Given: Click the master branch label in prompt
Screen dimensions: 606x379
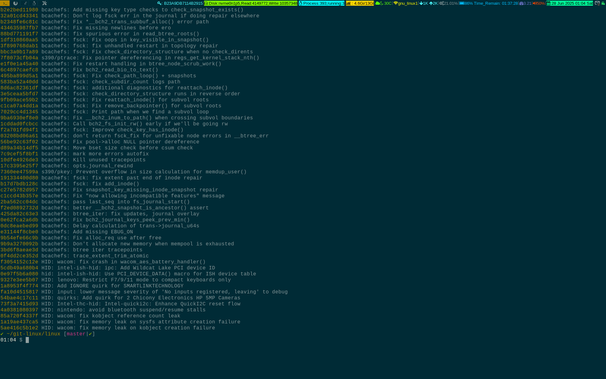Looking at the screenshot, I should (x=76, y=334).
